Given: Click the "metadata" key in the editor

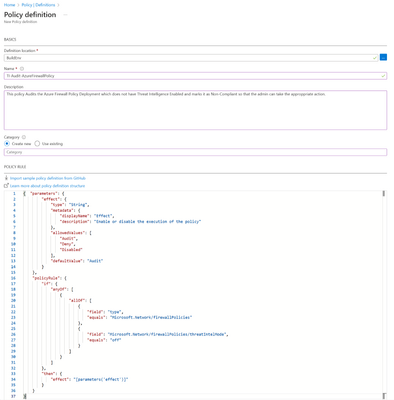Looking at the screenshot, I should tap(62, 210).
